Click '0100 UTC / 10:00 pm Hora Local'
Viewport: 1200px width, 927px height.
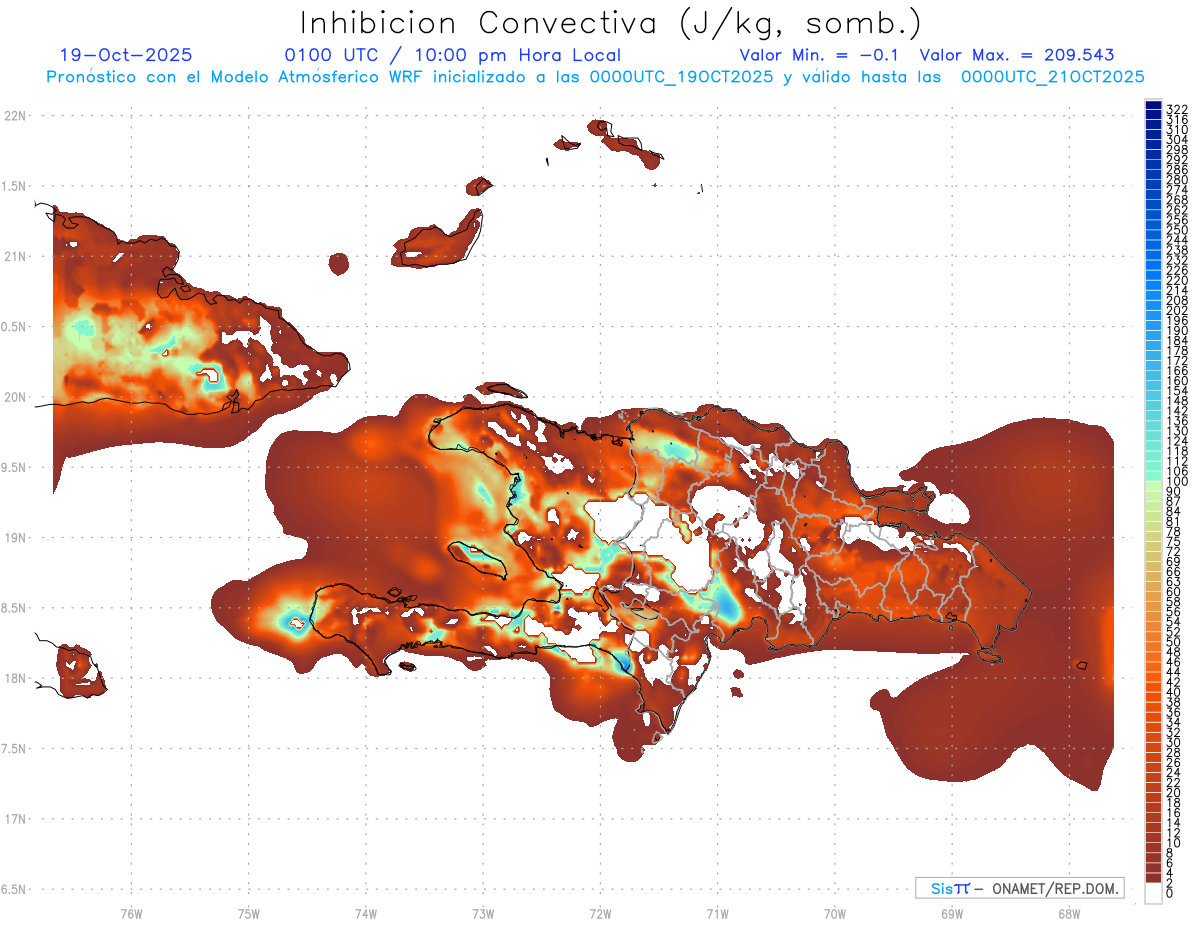[x=452, y=56]
